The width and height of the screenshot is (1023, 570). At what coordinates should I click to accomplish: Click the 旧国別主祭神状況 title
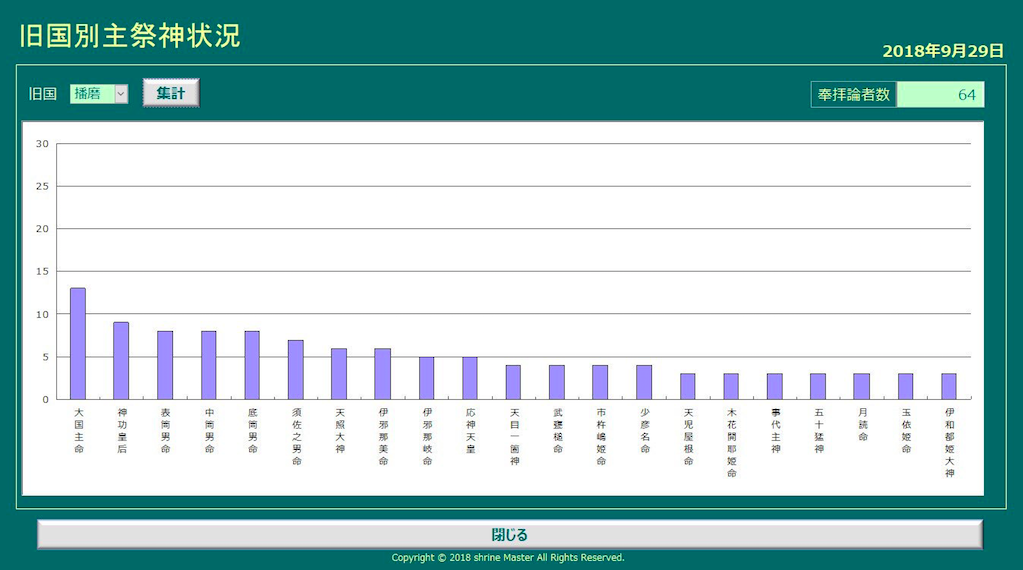click(x=130, y=36)
